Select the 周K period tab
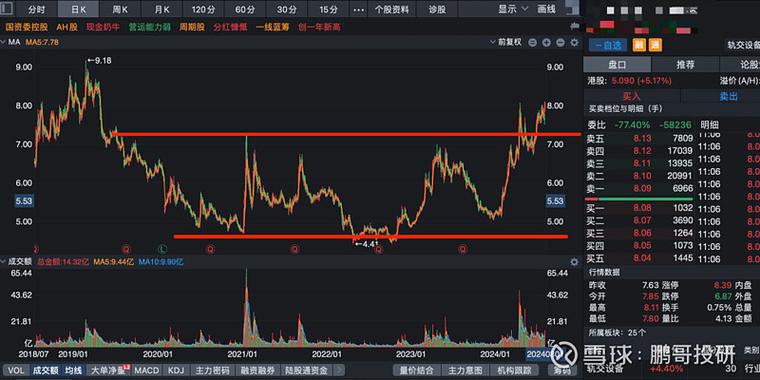Viewport: 760px width, 380px height. click(120, 9)
